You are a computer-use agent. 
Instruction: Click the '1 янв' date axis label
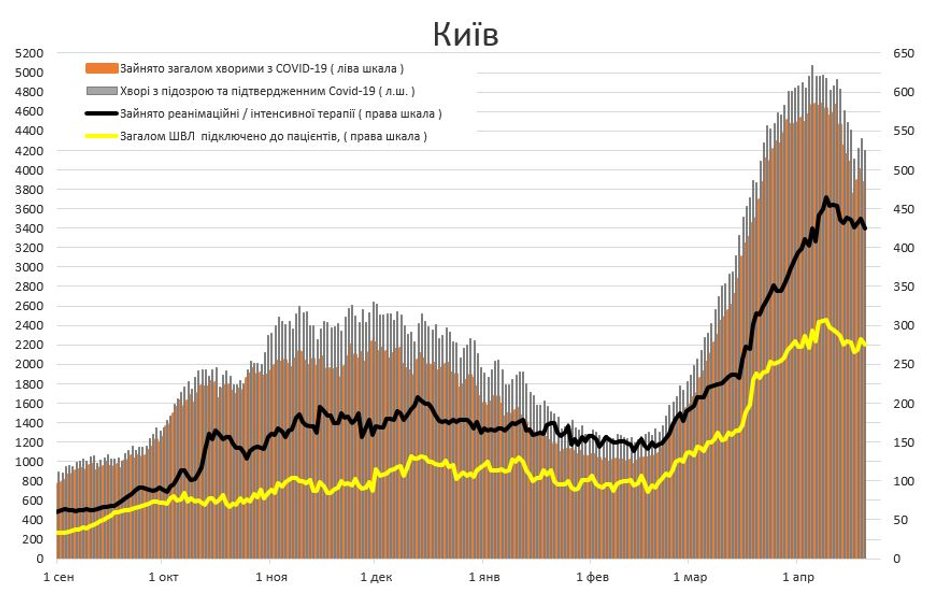[x=485, y=578]
